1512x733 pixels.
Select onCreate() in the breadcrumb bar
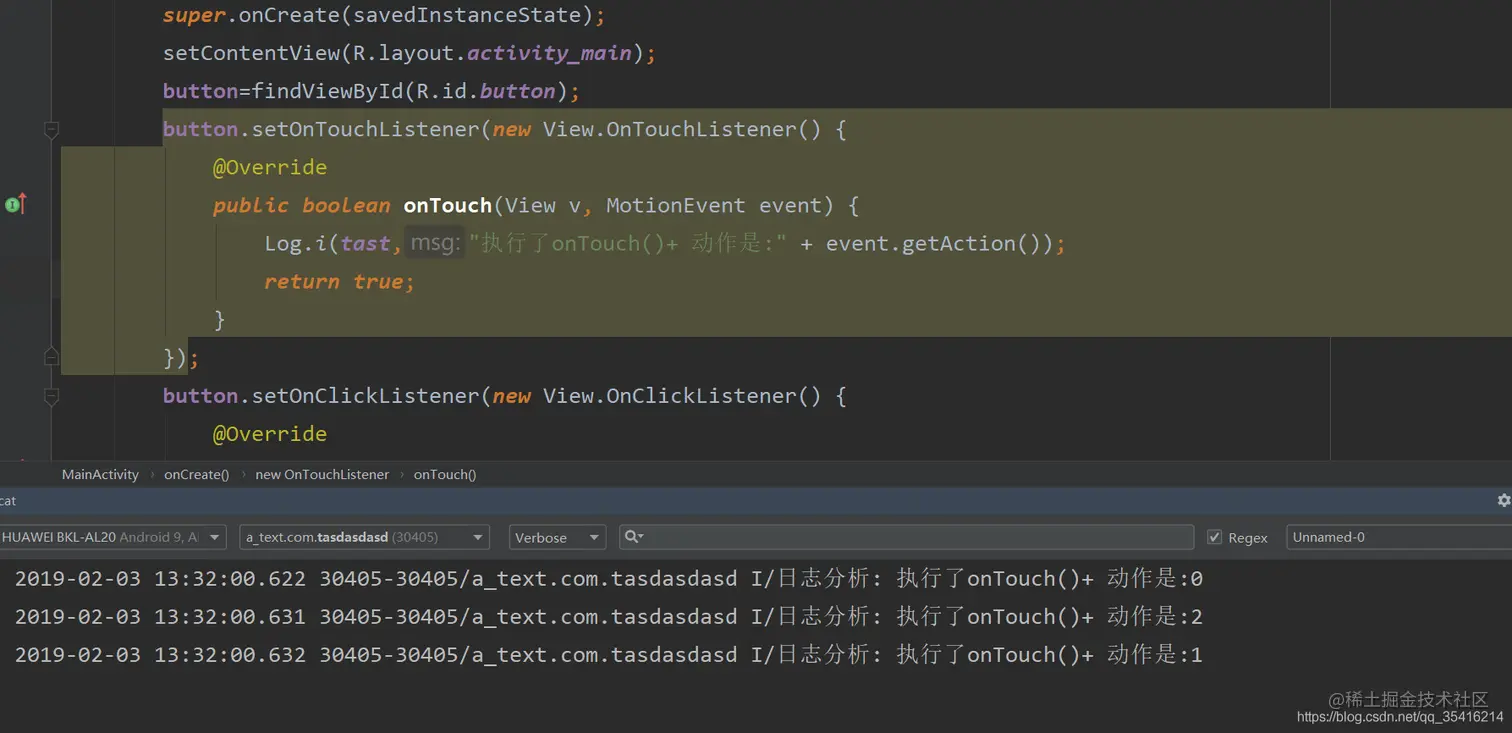pyautogui.click(x=196, y=474)
